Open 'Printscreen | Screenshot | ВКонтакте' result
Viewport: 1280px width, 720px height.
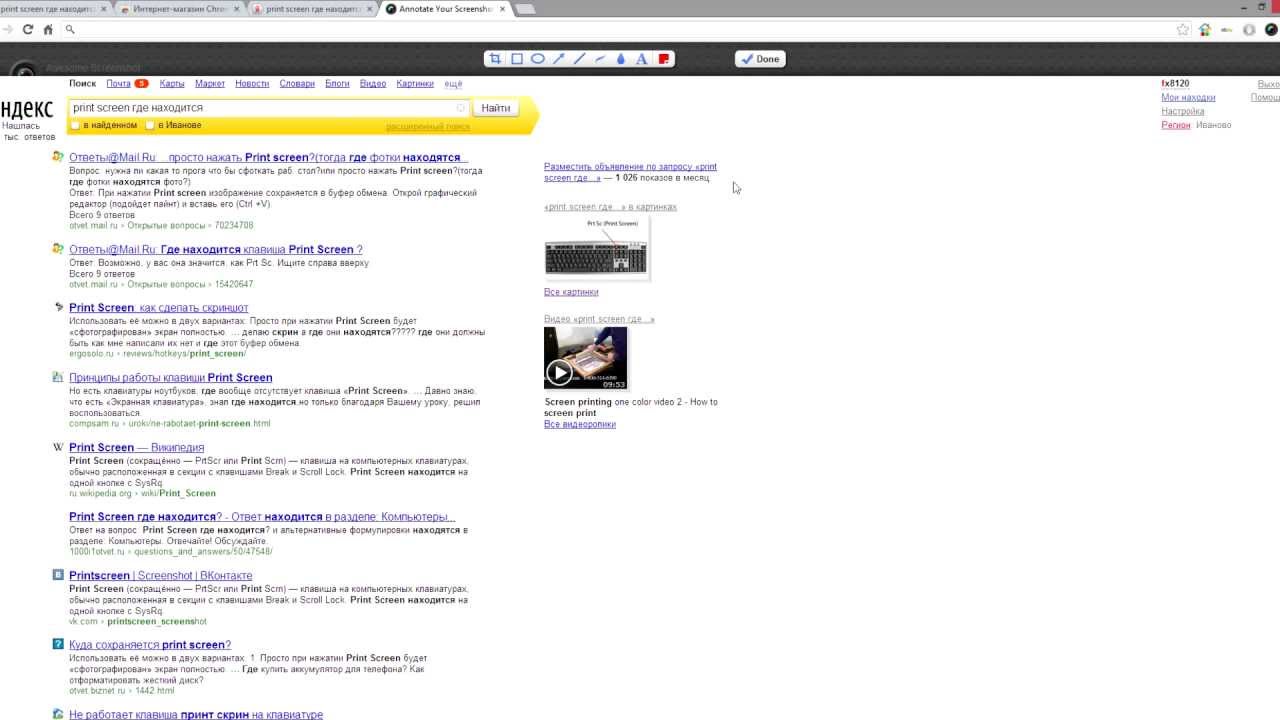pyautogui.click(x=161, y=576)
